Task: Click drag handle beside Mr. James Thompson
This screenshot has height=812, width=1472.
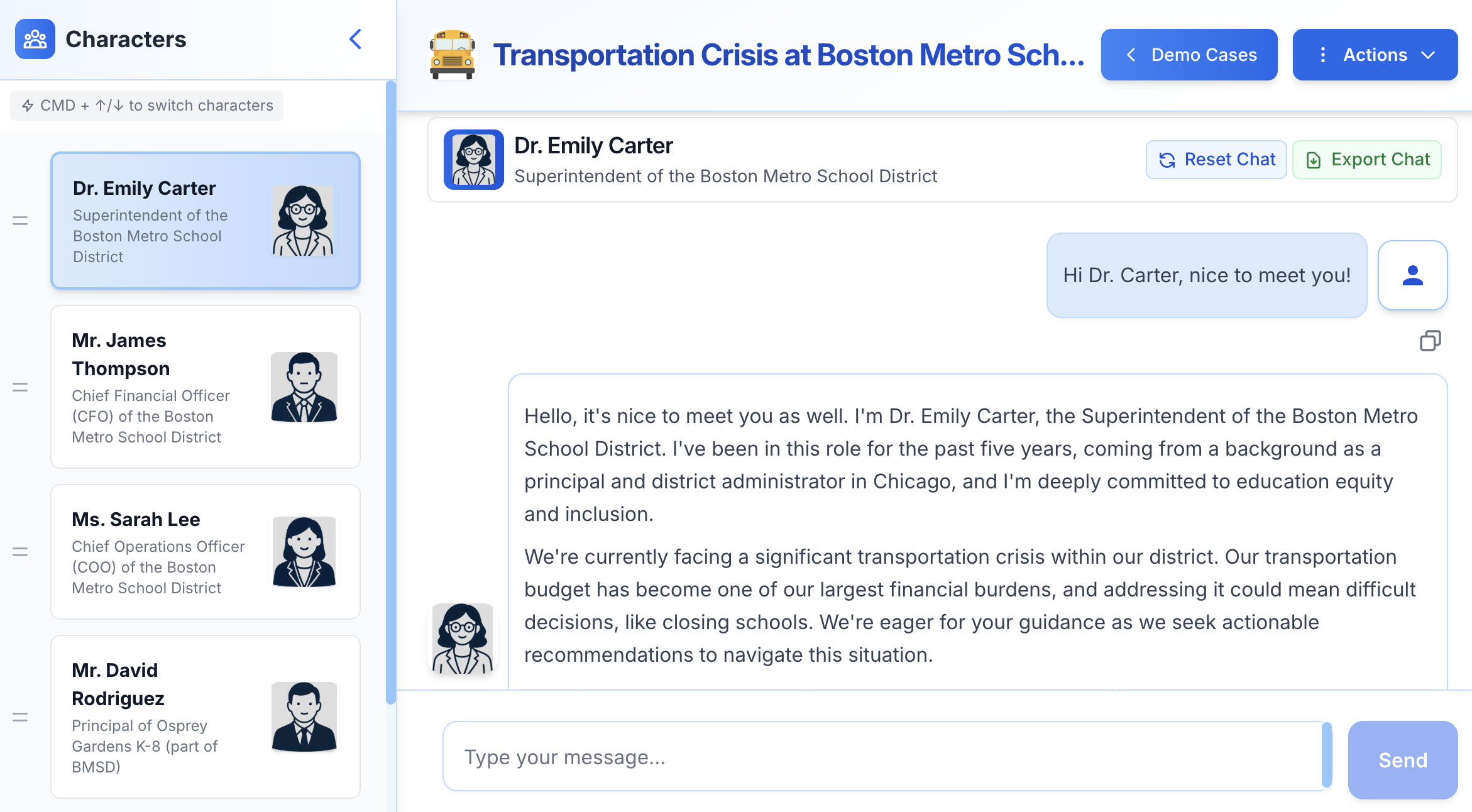Action: click(x=20, y=387)
